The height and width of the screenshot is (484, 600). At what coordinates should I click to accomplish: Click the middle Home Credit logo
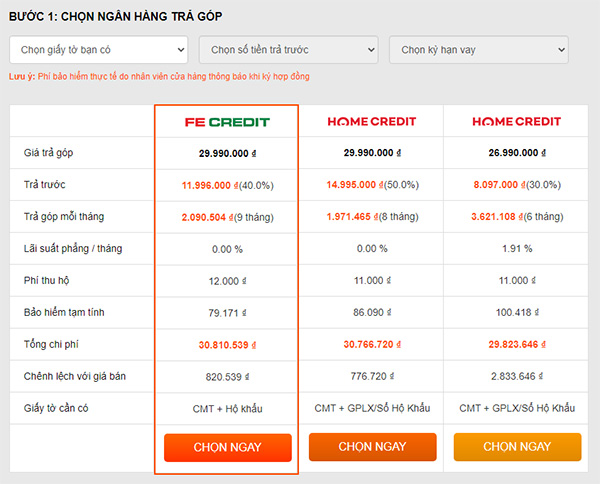click(372, 121)
